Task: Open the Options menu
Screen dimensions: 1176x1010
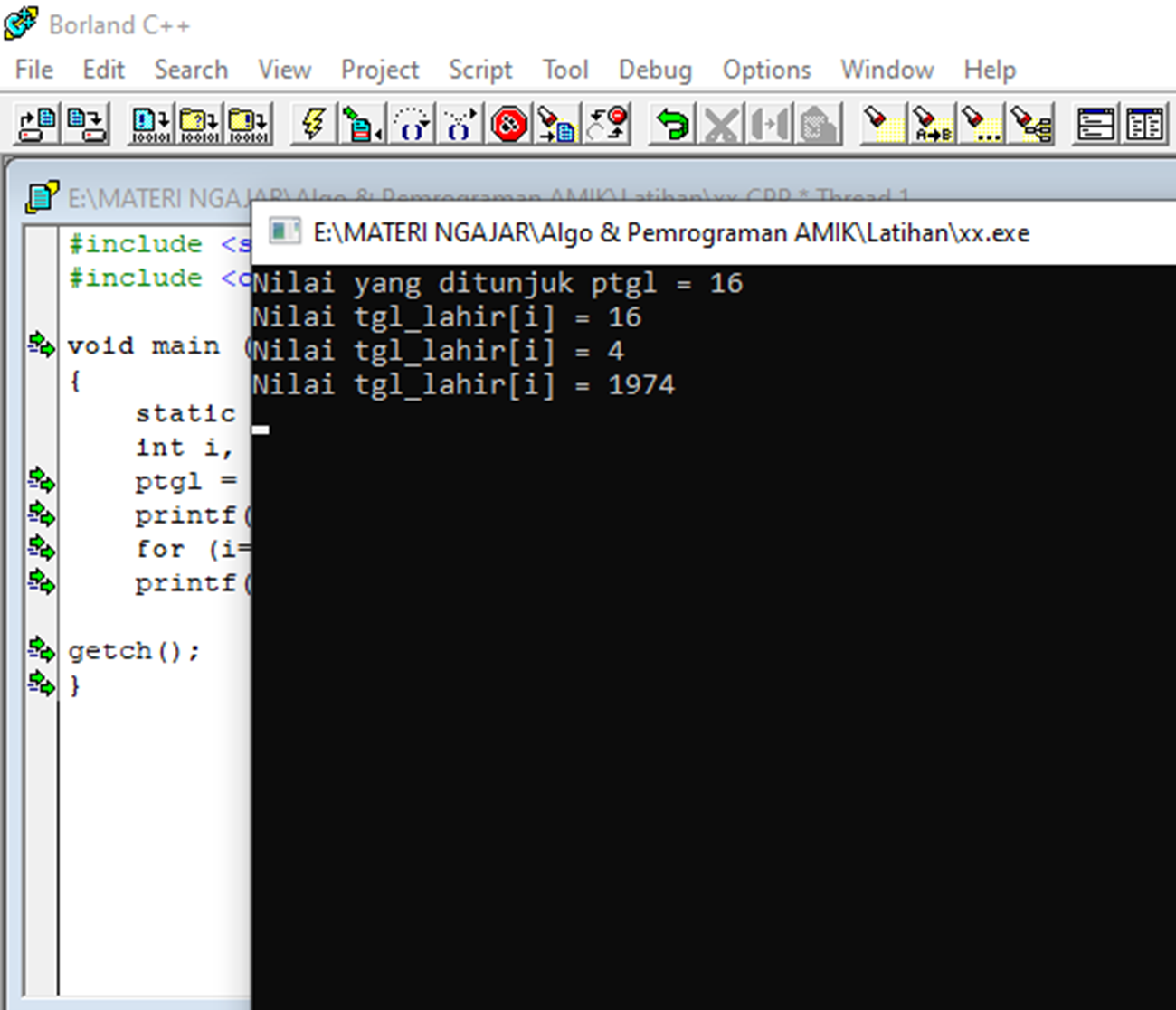Action: [766, 70]
